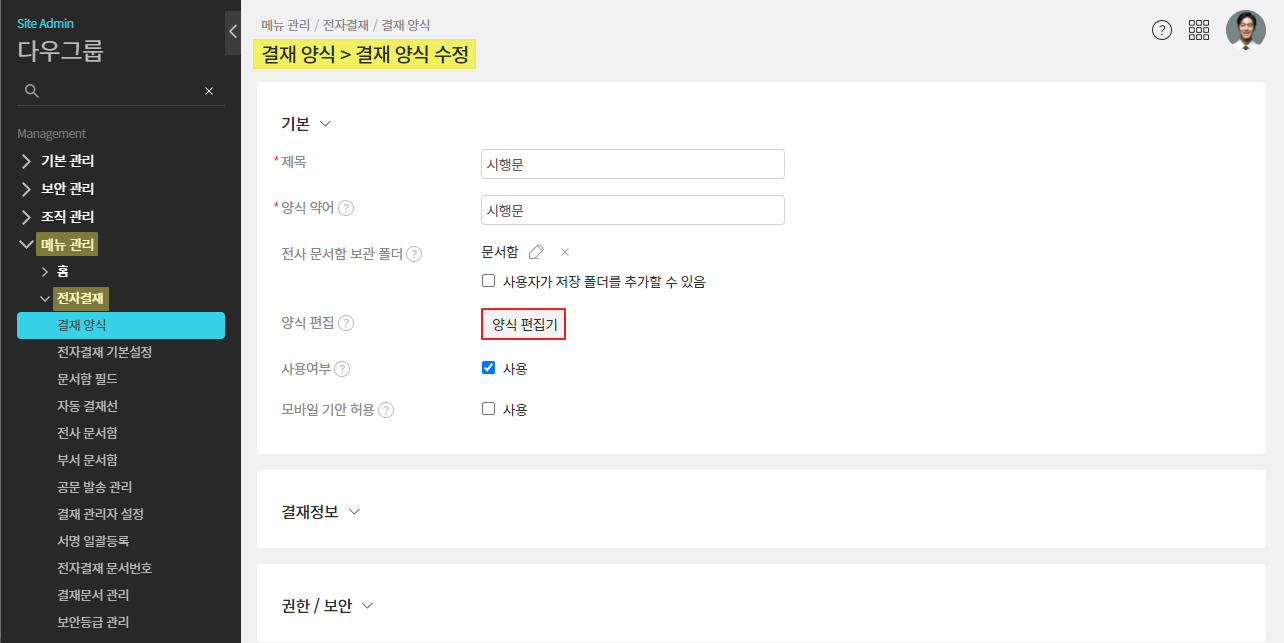
Task: Check the 모바일 기안 허용 사용 checkbox
Action: pyautogui.click(x=489, y=409)
